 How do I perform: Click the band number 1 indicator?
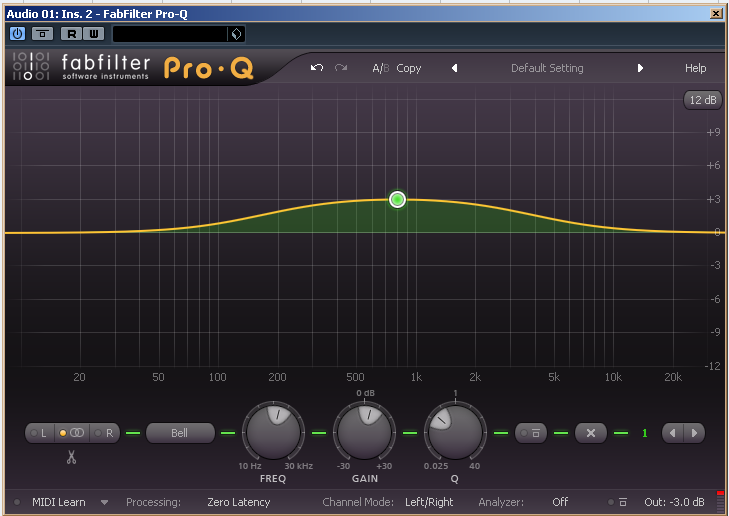point(644,433)
